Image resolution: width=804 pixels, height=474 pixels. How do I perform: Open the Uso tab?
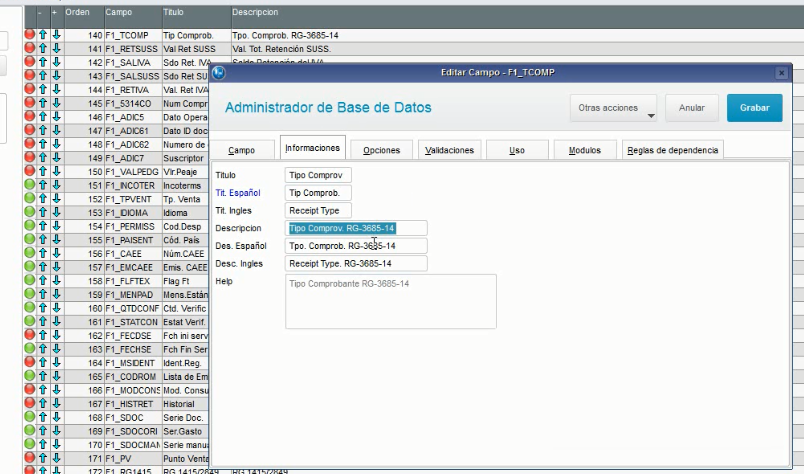coord(517,150)
